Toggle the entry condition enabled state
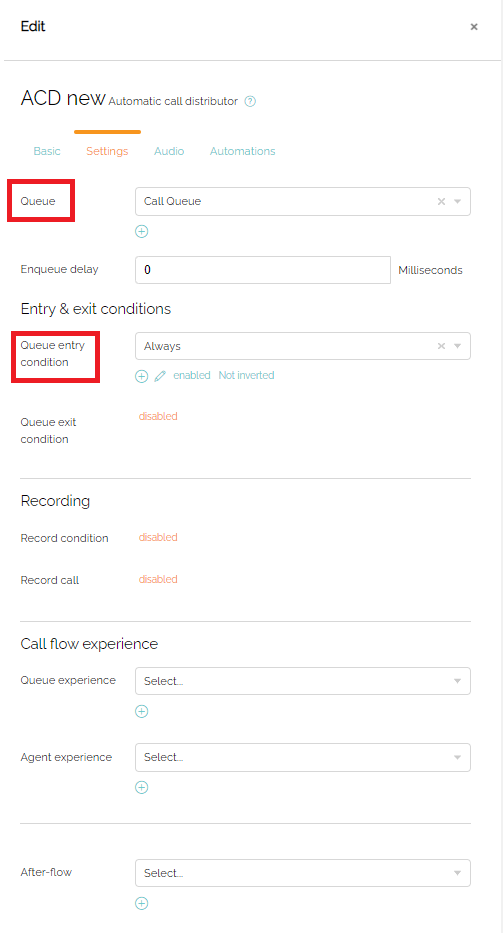Image resolution: width=503 pixels, height=941 pixels. 192,375
